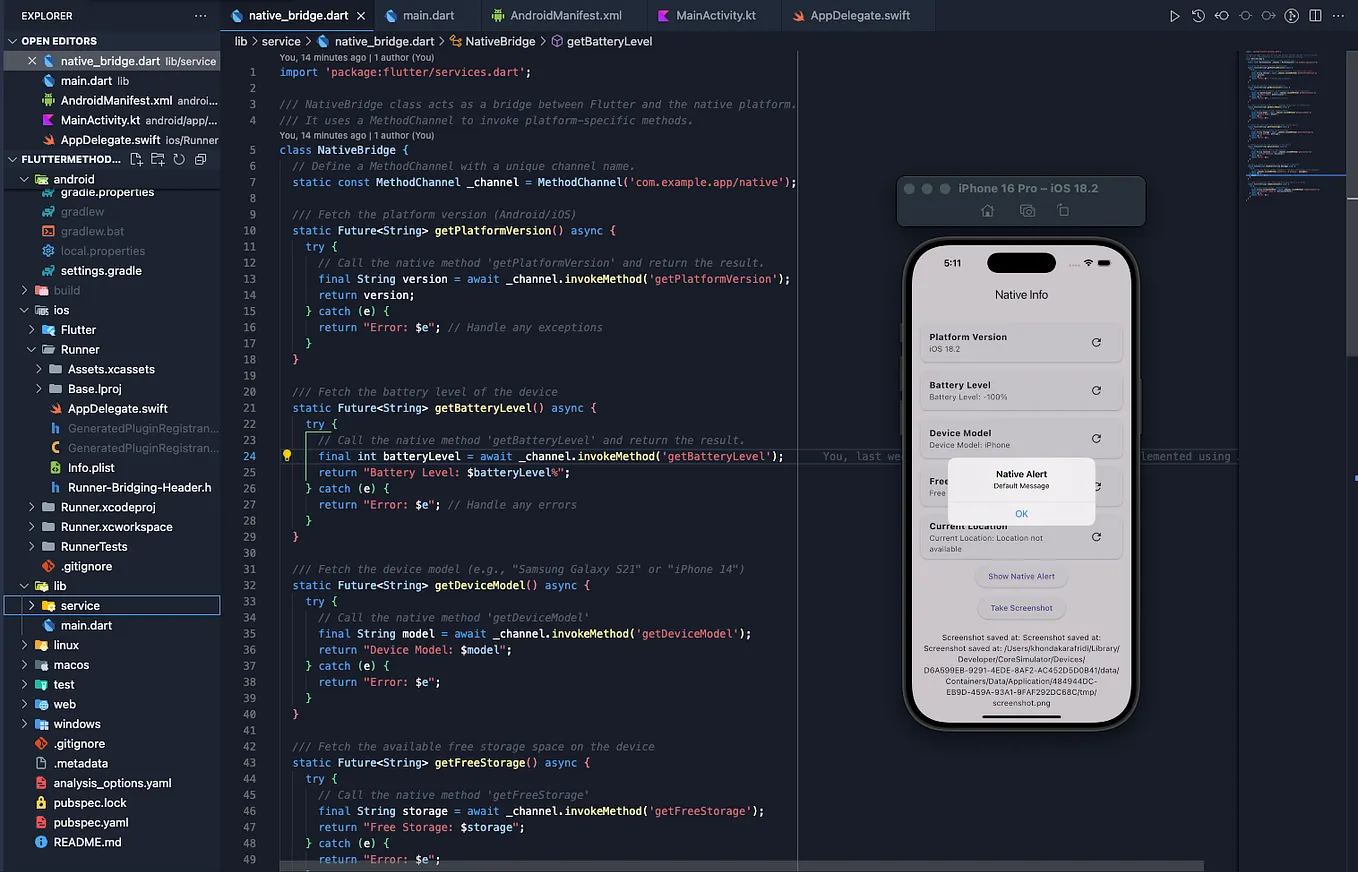Create a new file in FLUTTERMETHOD explorer
This screenshot has height=872, width=1358.
click(x=137, y=160)
